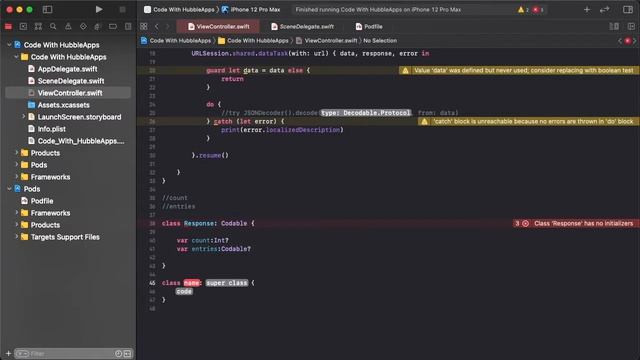
Task: Open the Report navigator
Action: tap(128, 27)
